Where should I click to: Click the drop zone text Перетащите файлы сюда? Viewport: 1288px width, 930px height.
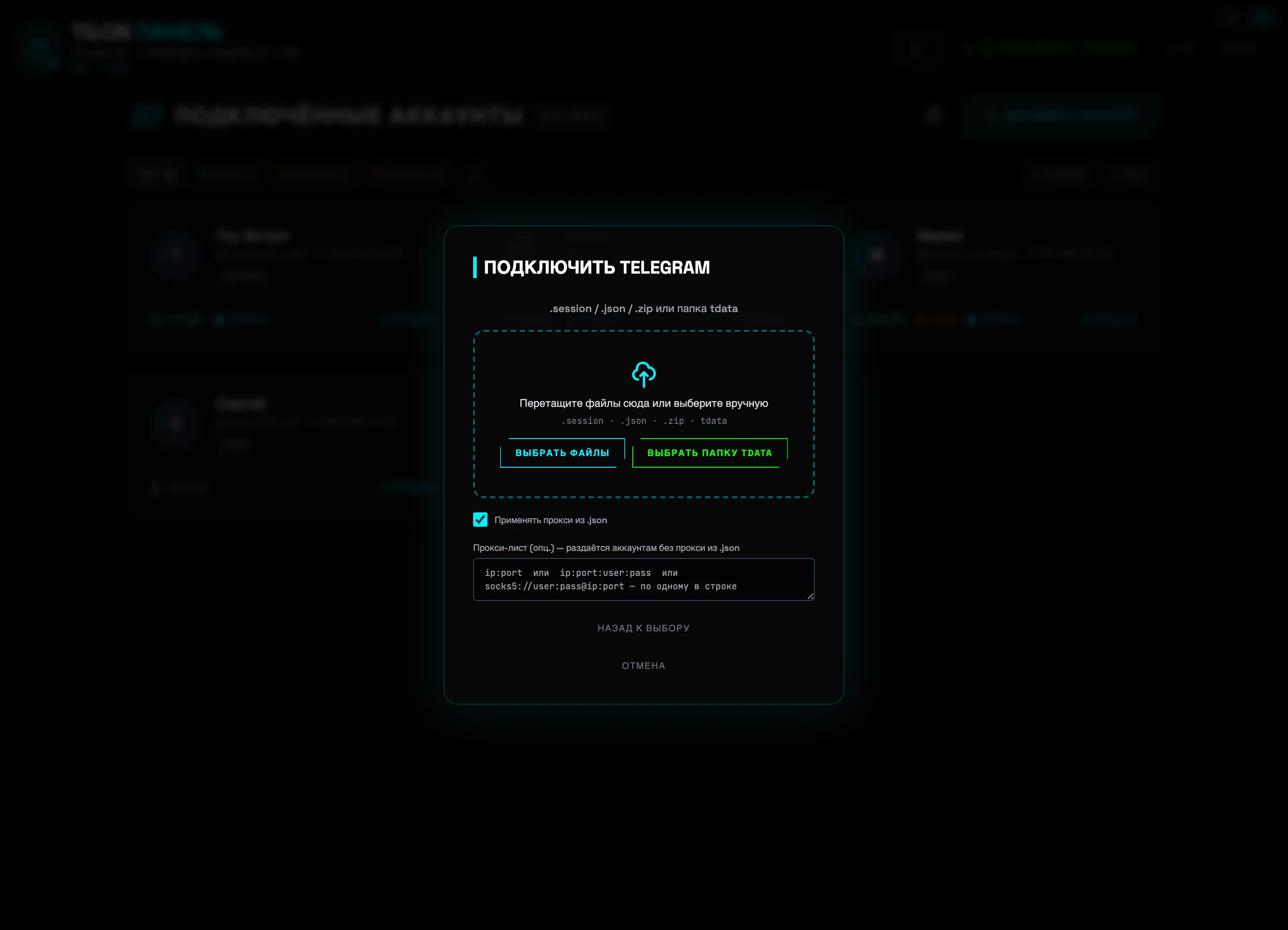click(644, 403)
